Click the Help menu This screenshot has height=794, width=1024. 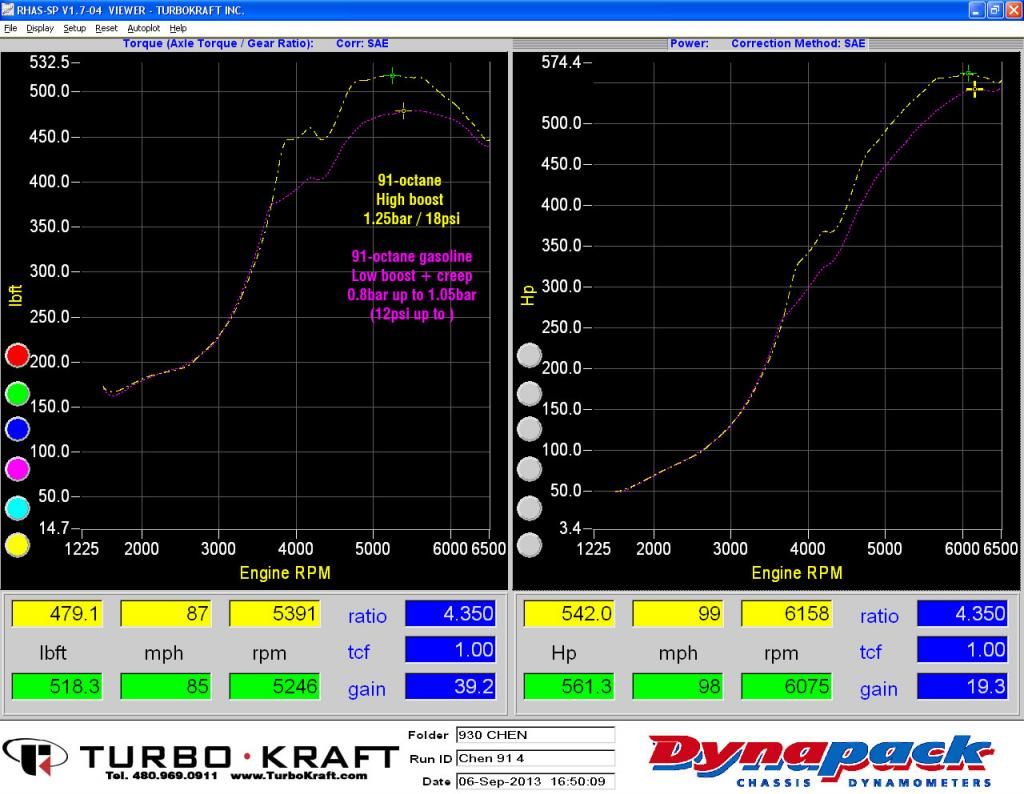[x=178, y=28]
